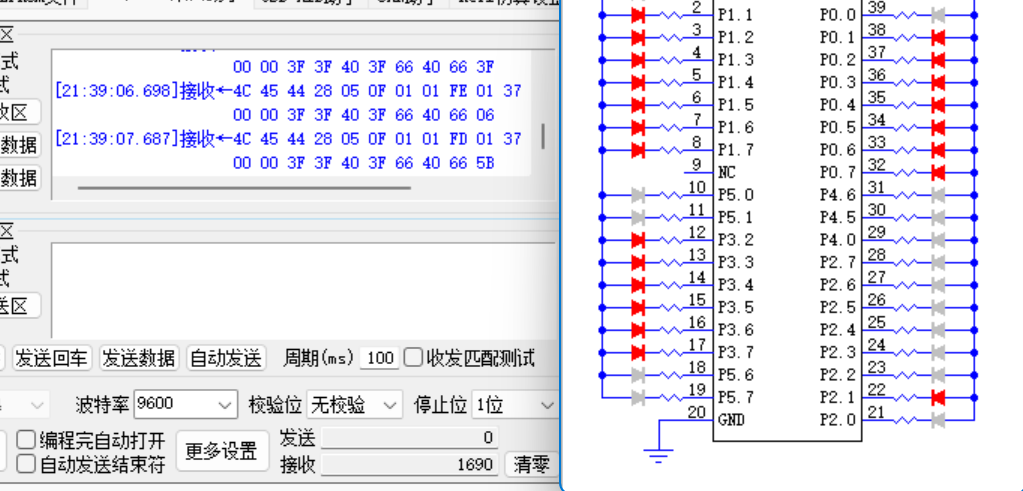Click the red LED on pin P0.2
The image size is (1023, 491).
938,60
